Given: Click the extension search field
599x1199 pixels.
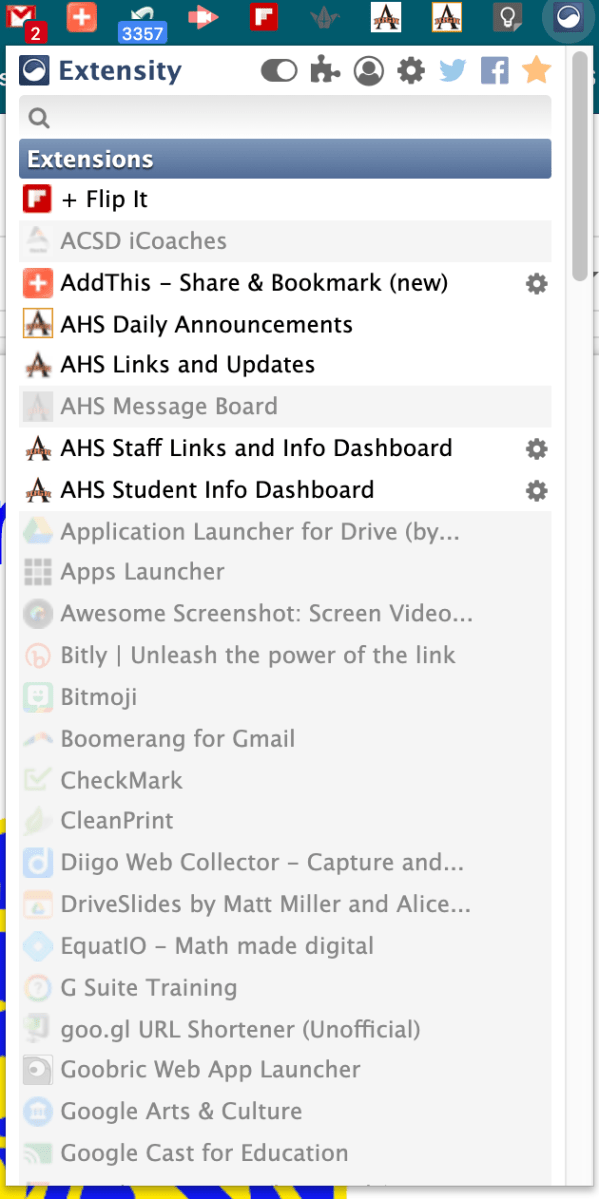Looking at the screenshot, I should tap(285, 117).
